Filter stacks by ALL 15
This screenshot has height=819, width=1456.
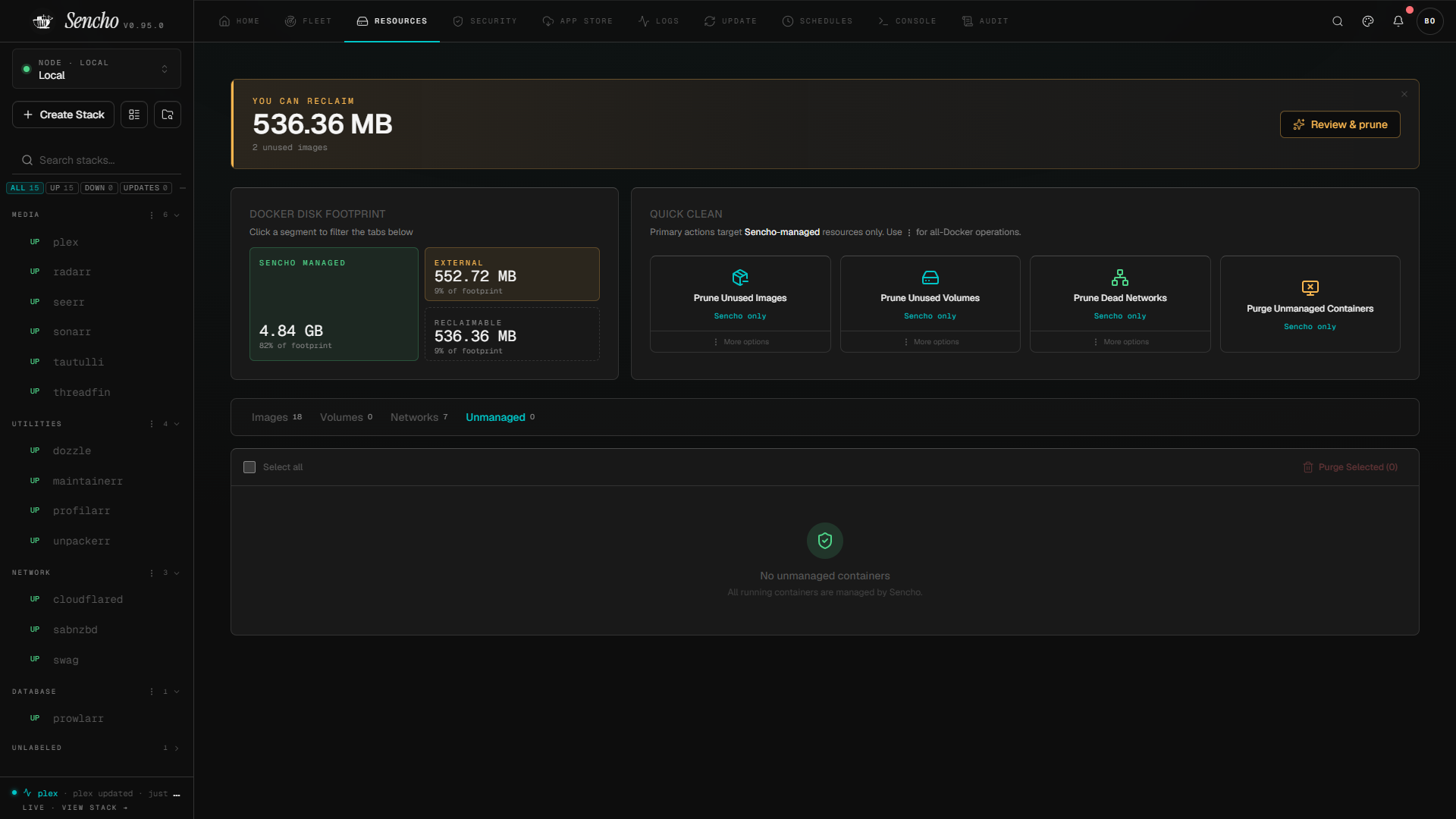pyautogui.click(x=24, y=188)
